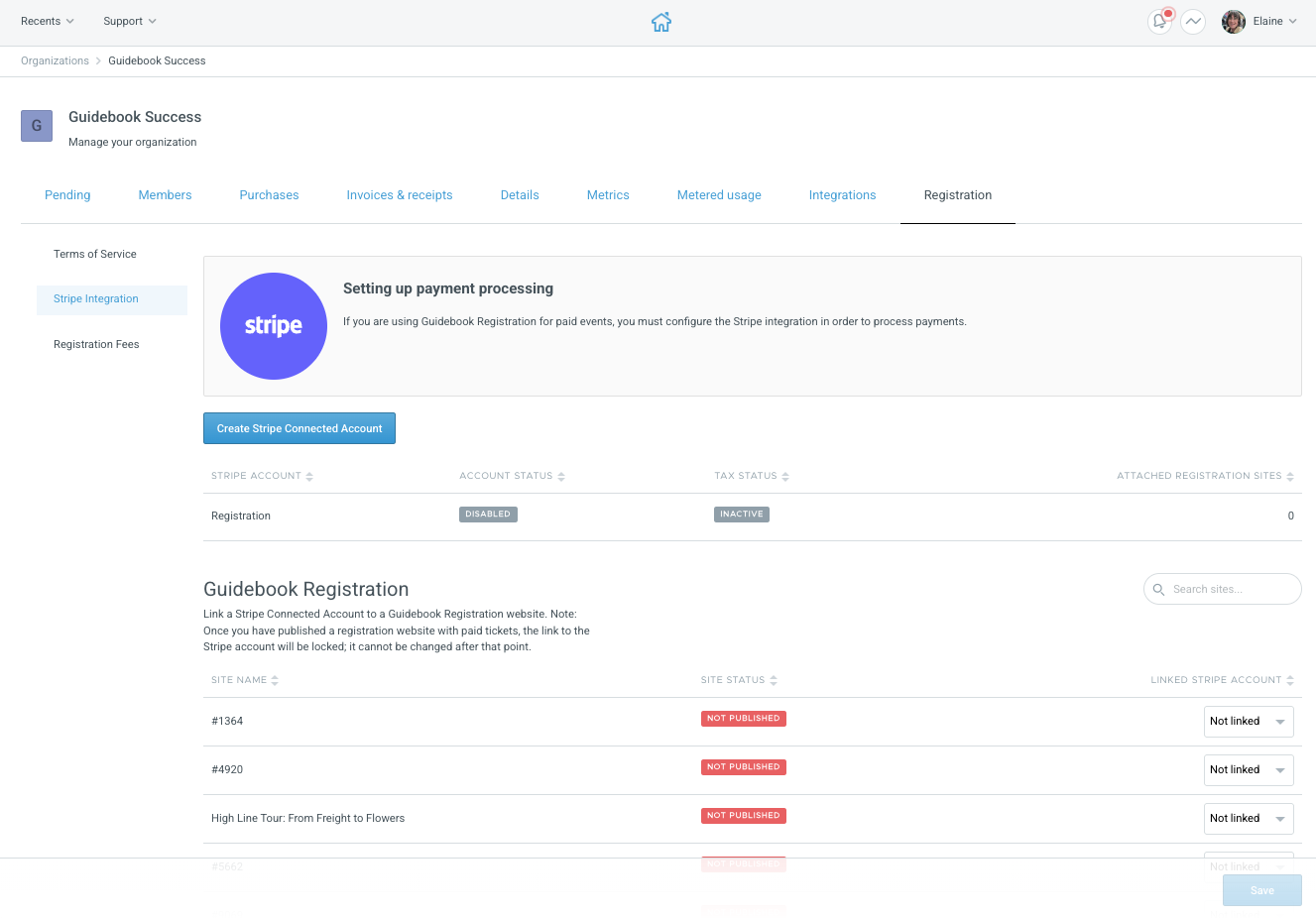Open the Integrations tab

(x=842, y=195)
